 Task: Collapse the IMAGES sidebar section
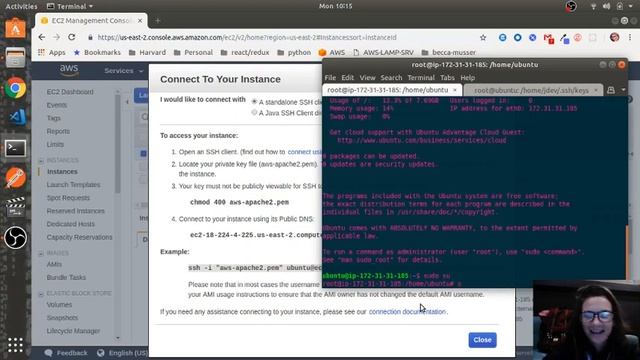(41, 253)
